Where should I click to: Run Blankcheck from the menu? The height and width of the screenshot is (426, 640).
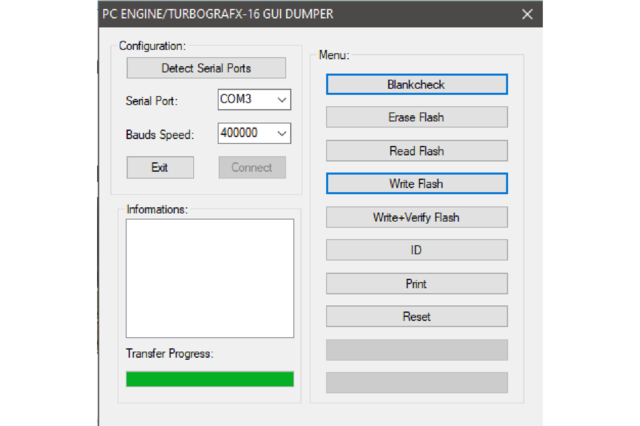[x=417, y=84]
